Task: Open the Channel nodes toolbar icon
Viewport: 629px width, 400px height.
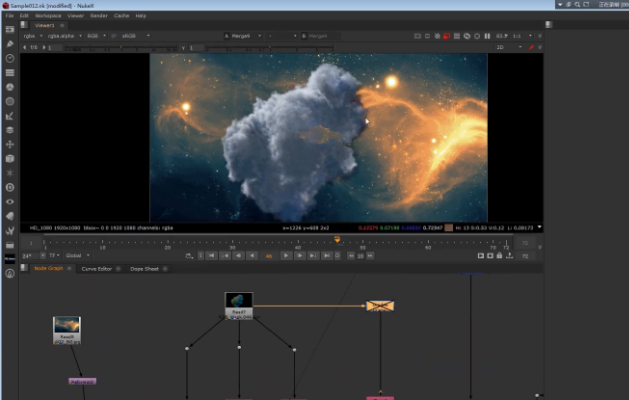Action: (x=10, y=73)
